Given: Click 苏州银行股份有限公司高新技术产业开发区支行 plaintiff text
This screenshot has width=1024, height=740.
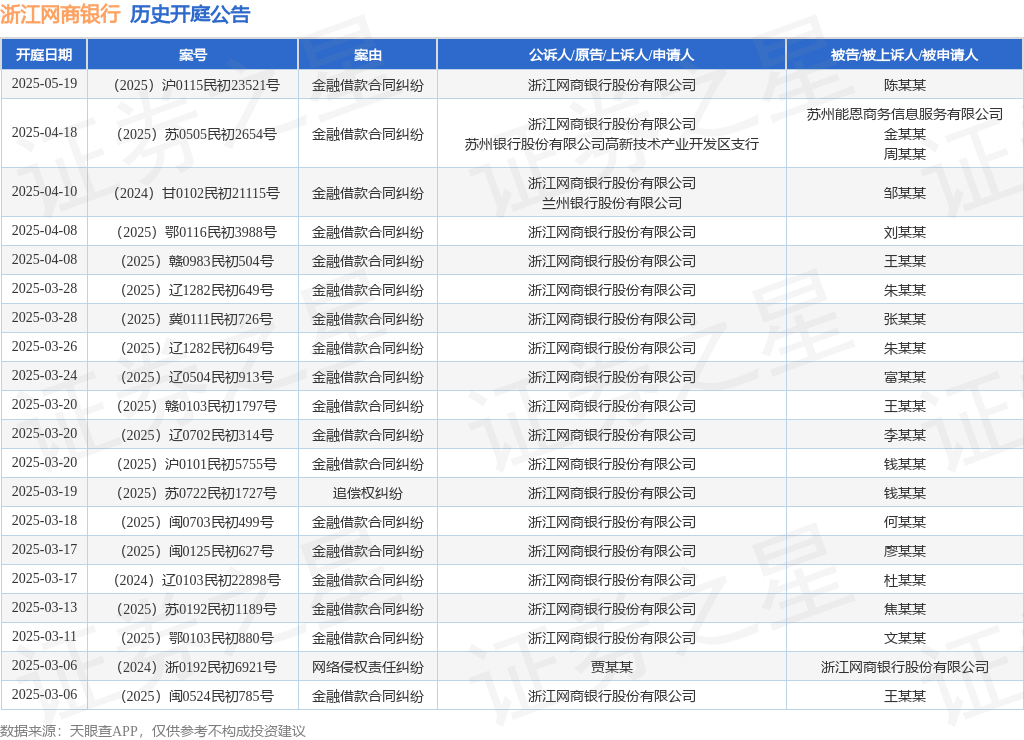Looking at the screenshot, I should tap(611, 144).
